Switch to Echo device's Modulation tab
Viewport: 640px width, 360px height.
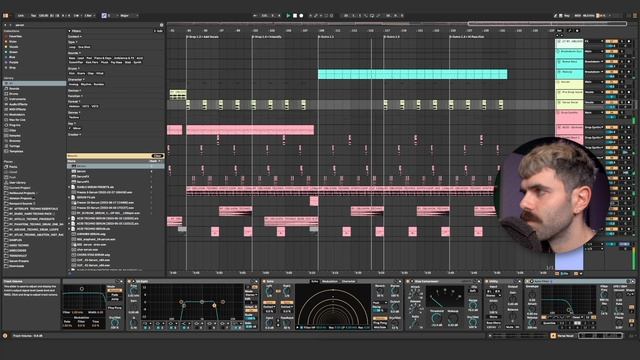click(x=330, y=282)
